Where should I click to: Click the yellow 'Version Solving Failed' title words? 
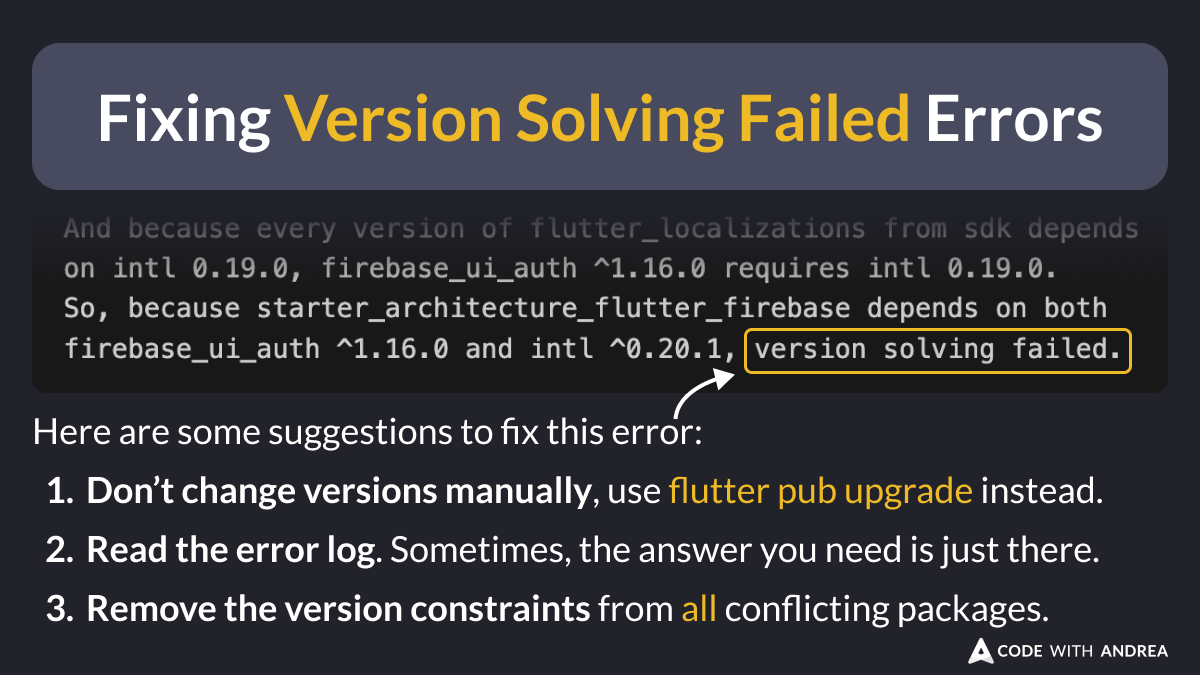(598, 119)
